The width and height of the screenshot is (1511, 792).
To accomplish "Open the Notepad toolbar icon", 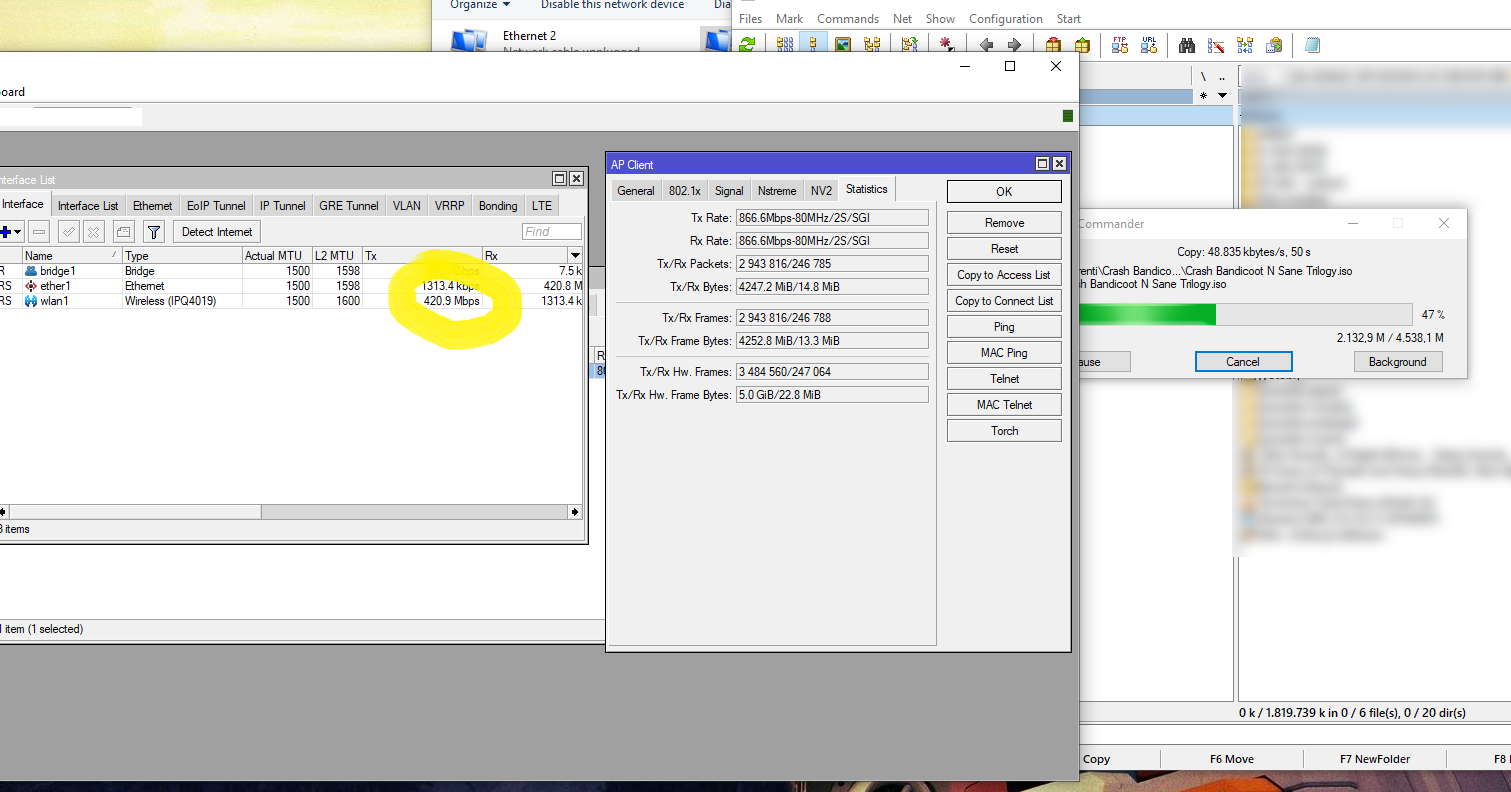I will point(1312,45).
